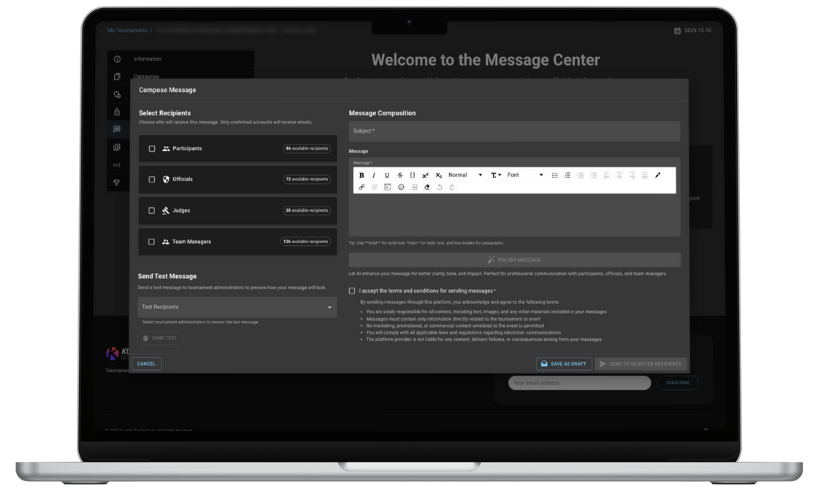Click the superscript icon in the toolbar

[x=425, y=175]
